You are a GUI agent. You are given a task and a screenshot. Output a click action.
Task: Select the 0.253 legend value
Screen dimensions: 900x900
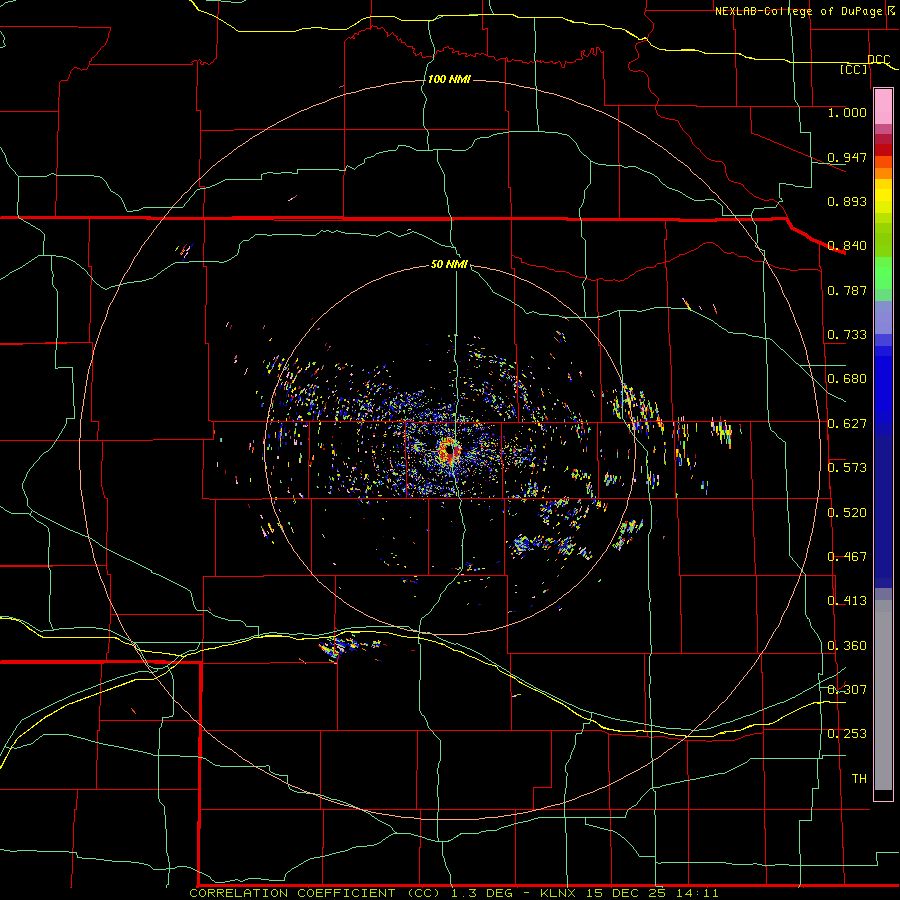click(x=847, y=734)
